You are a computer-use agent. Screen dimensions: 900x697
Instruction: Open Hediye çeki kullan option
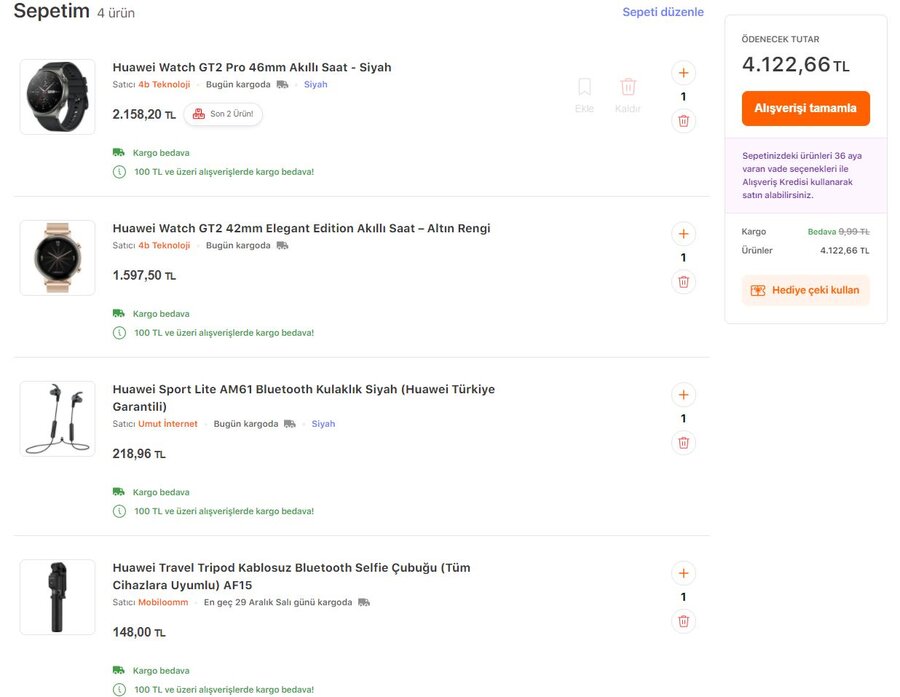tap(805, 290)
